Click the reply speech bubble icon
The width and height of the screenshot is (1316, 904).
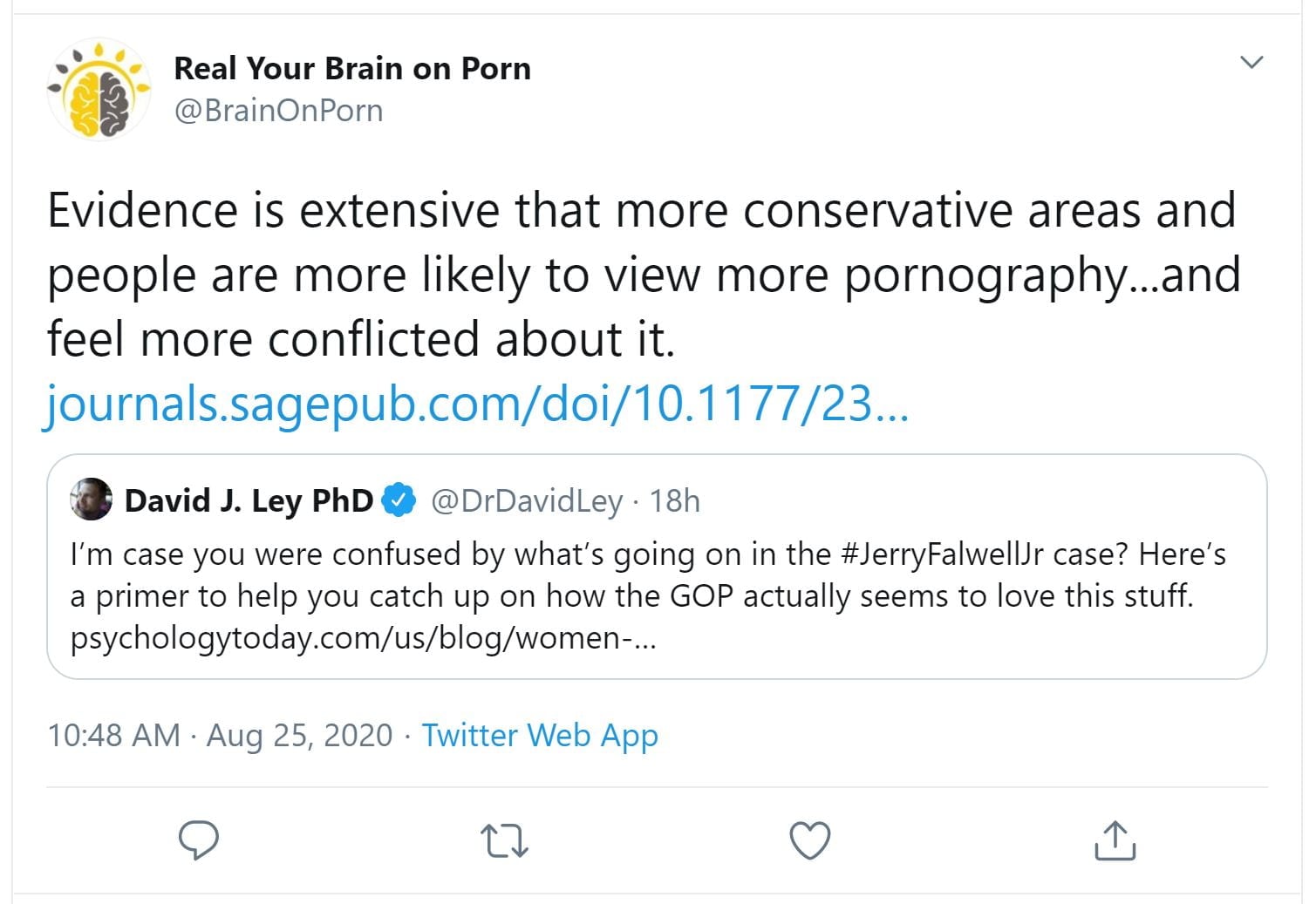[198, 840]
